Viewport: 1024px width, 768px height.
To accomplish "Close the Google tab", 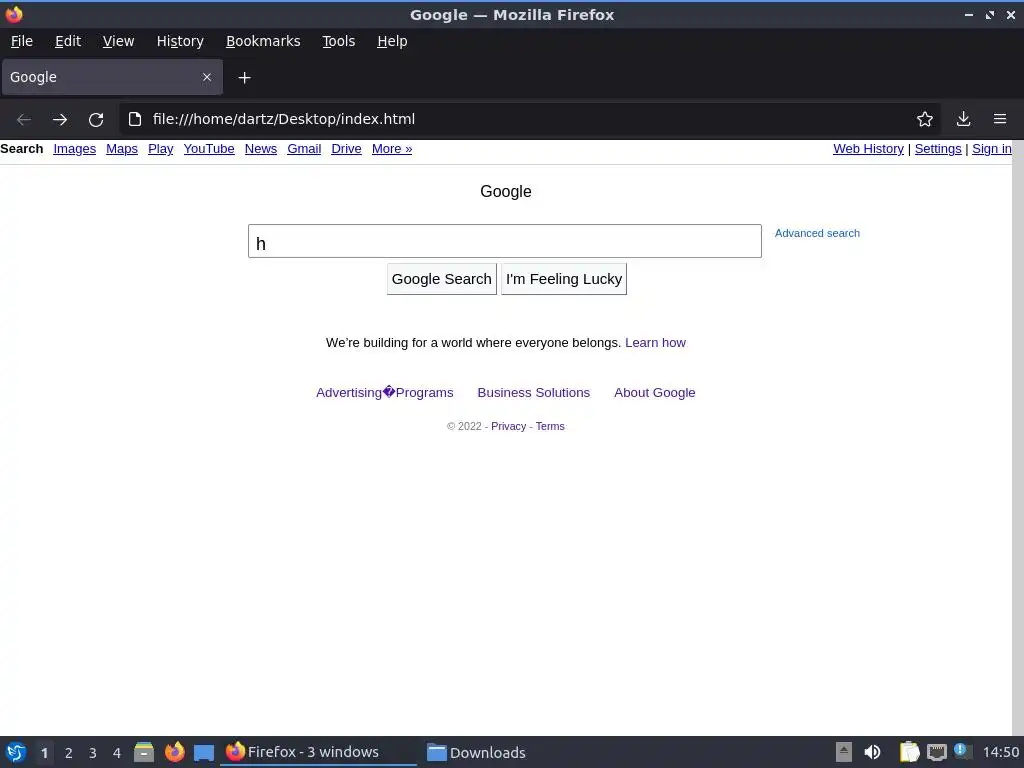I will click(x=207, y=77).
